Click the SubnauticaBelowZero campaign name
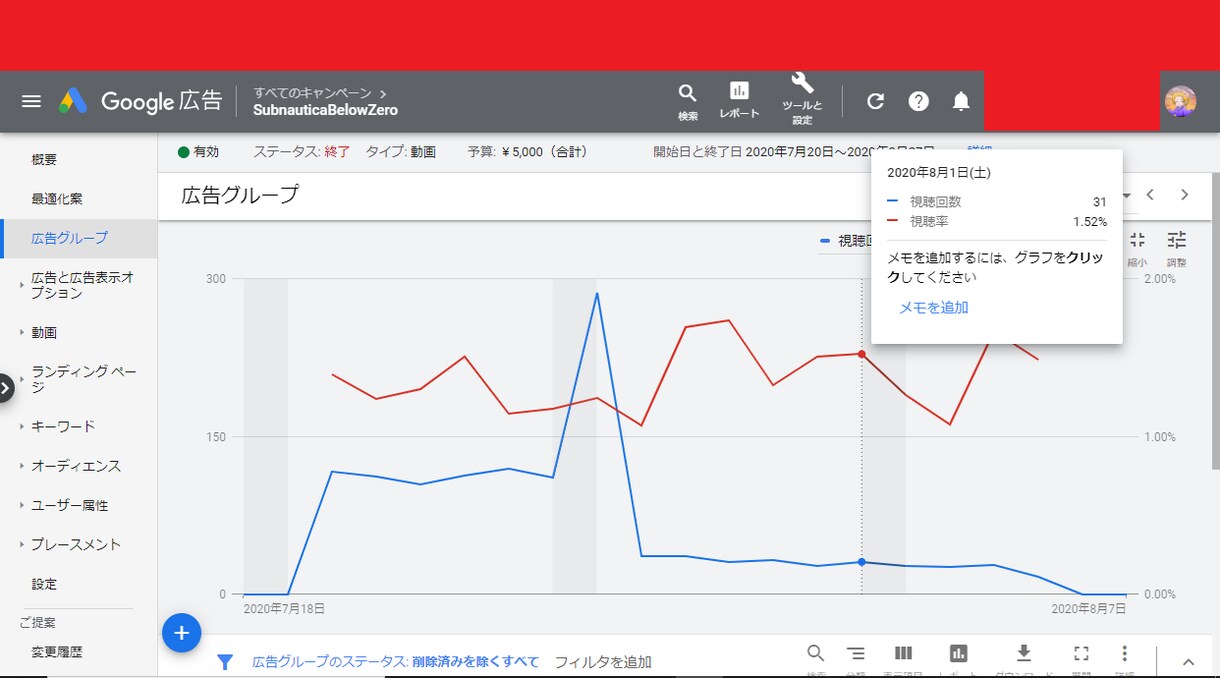 coord(326,110)
